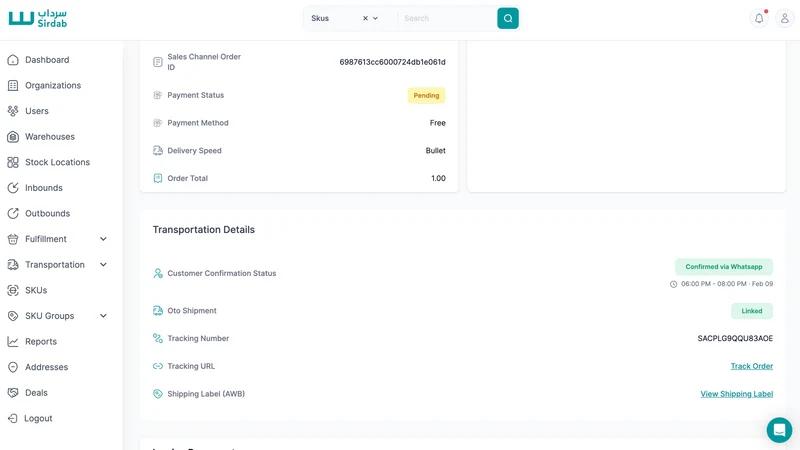Select tracking number SACPLG9QQU83AOE

[x=735, y=338]
